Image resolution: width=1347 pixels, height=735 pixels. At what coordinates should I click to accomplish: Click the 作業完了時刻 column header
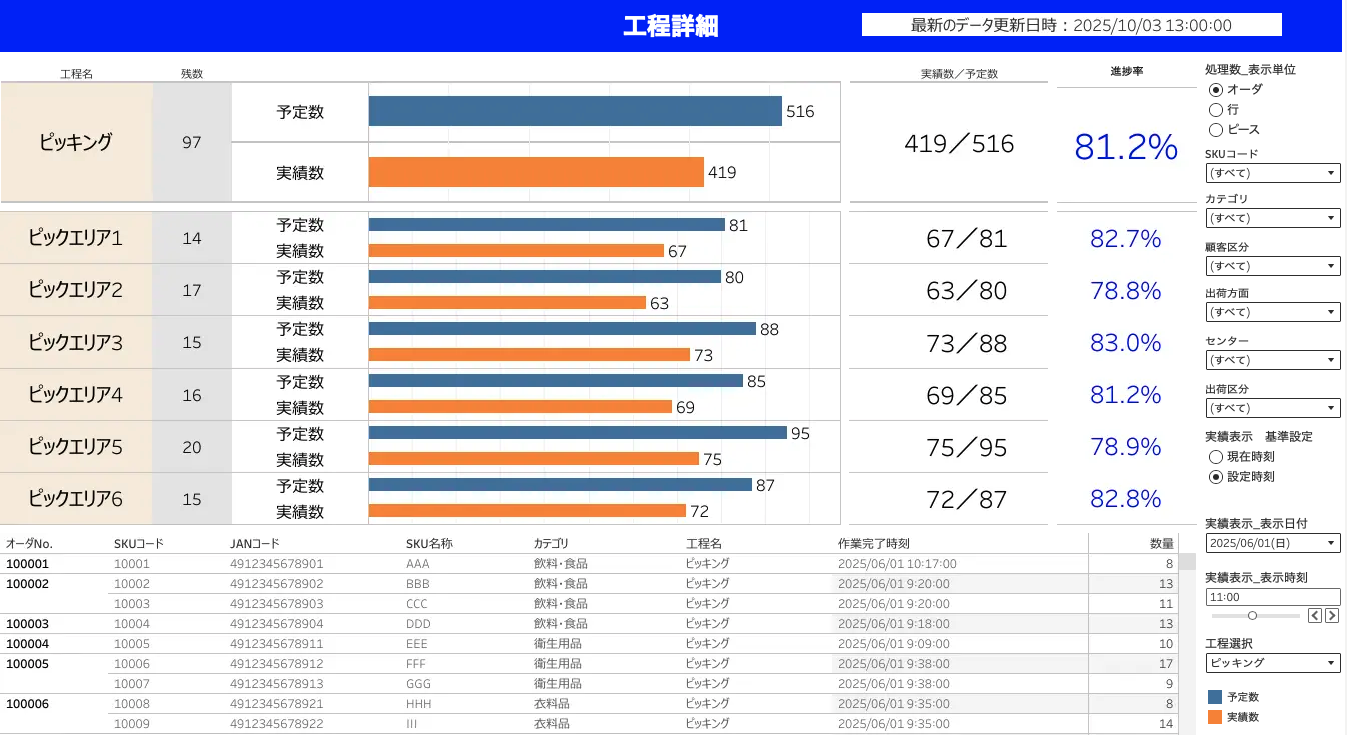tap(873, 543)
